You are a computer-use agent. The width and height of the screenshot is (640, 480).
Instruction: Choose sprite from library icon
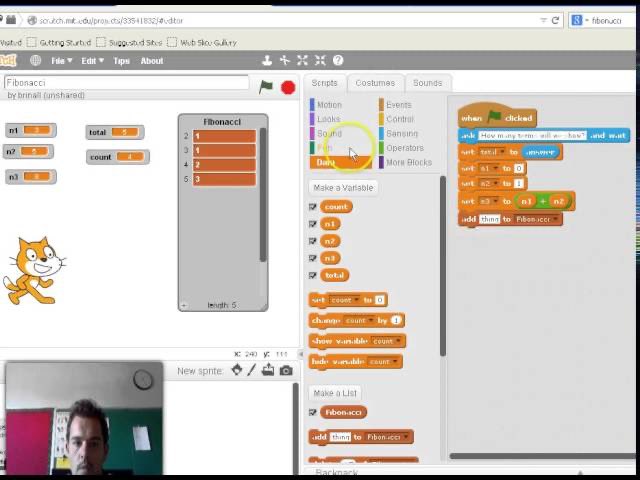(x=237, y=370)
